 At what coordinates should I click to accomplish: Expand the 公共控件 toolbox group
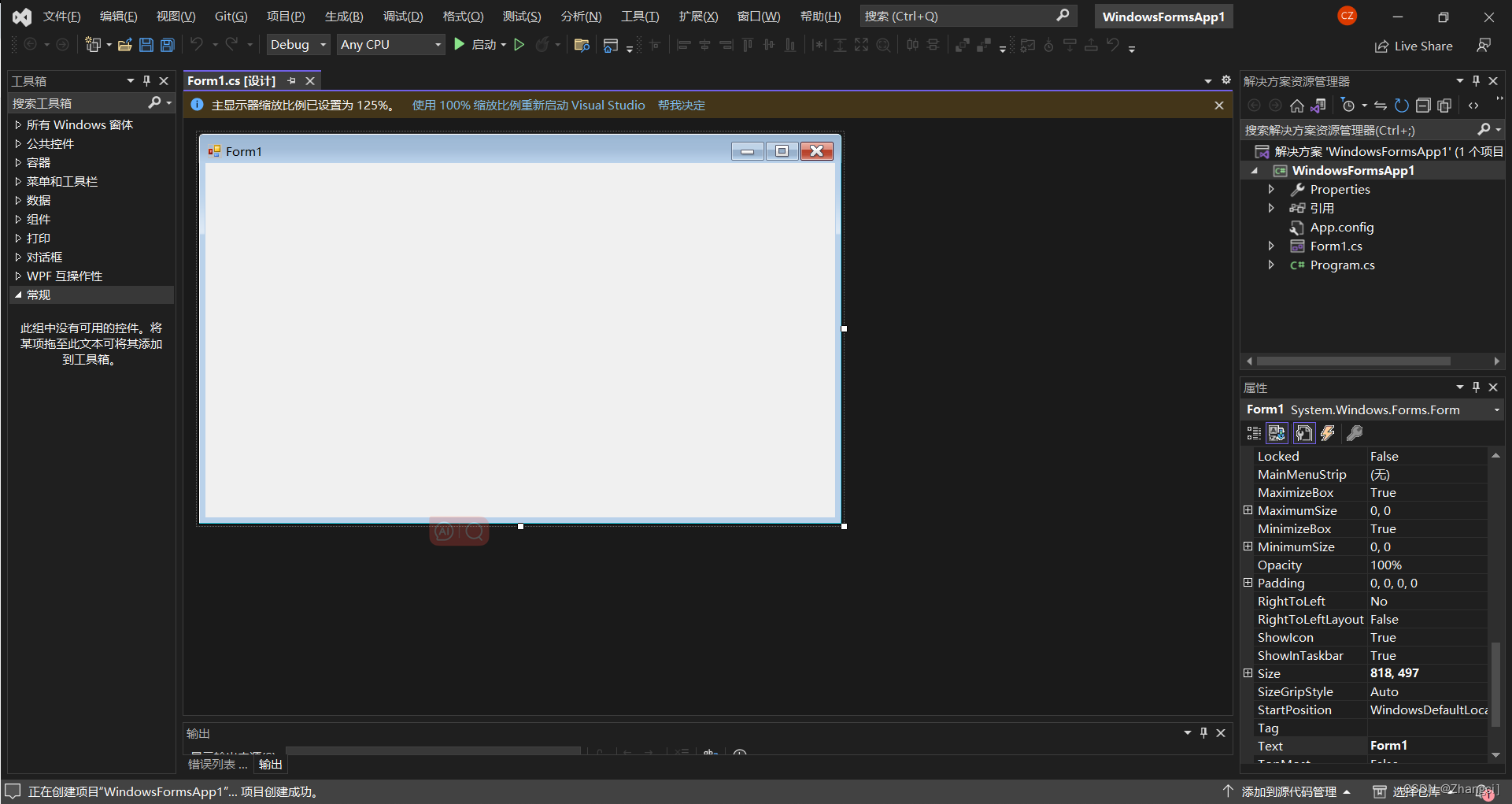click(x=18, y=143)
